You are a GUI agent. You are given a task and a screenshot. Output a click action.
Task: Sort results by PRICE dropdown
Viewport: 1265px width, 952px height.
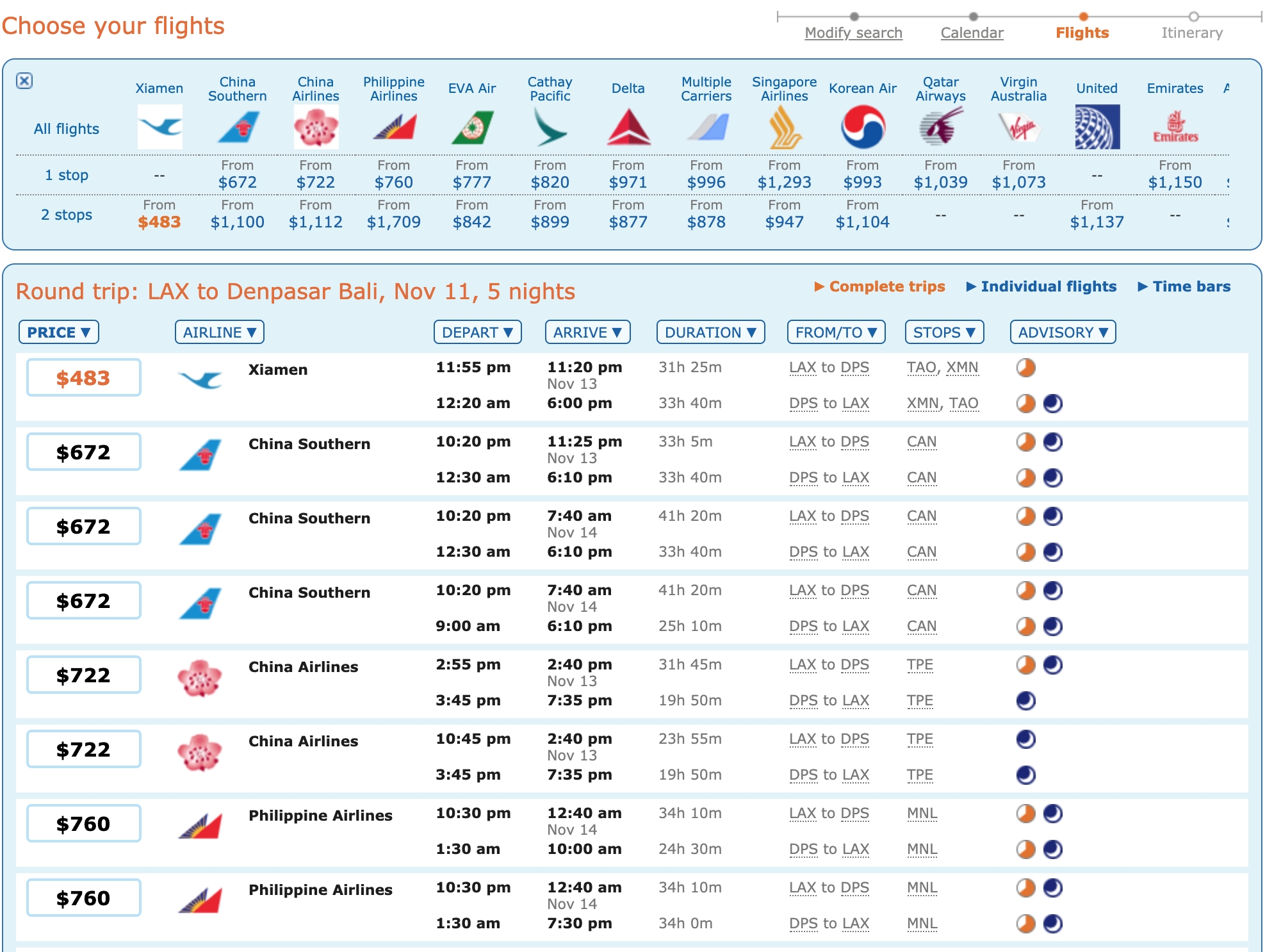[59, 332]
